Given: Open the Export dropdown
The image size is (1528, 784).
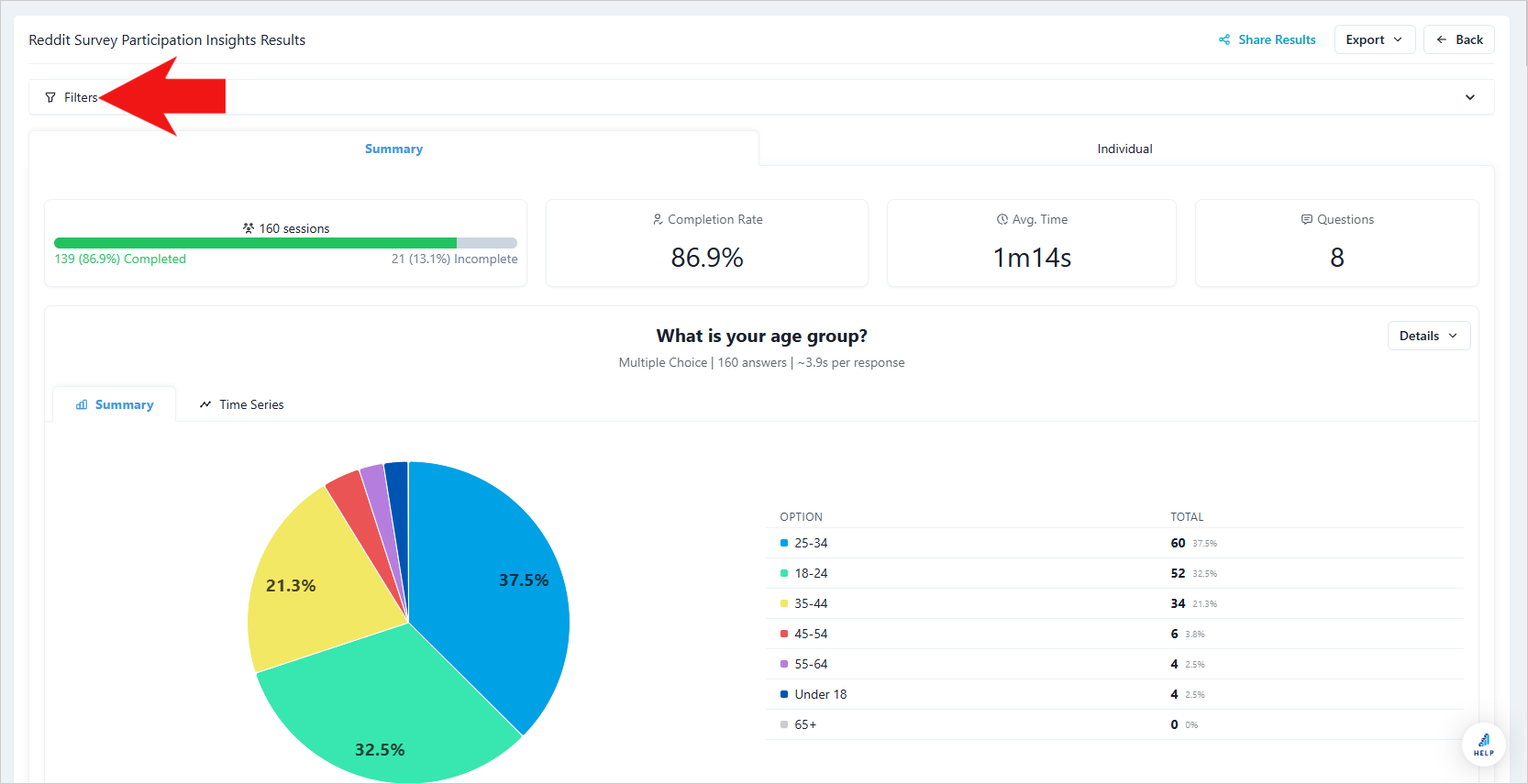Looking at the screenshot, I should [x=1374, y=39].
